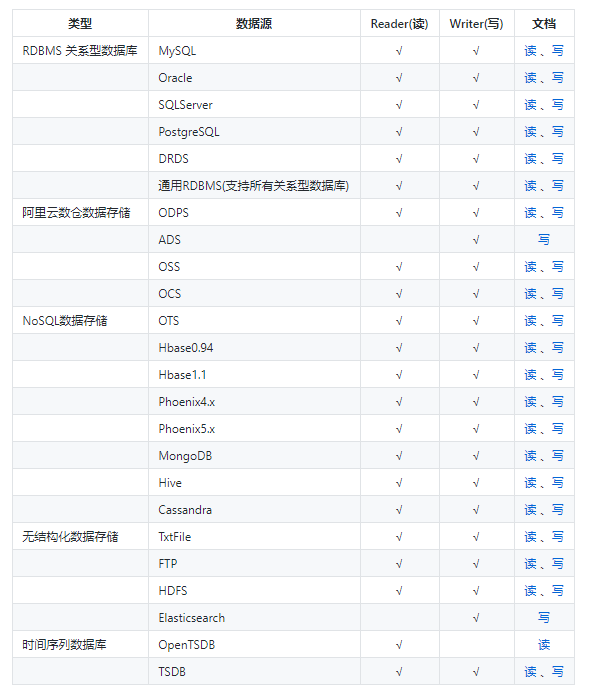Select the Reader(读) column header
606x700 pixels.
[400, 24]
